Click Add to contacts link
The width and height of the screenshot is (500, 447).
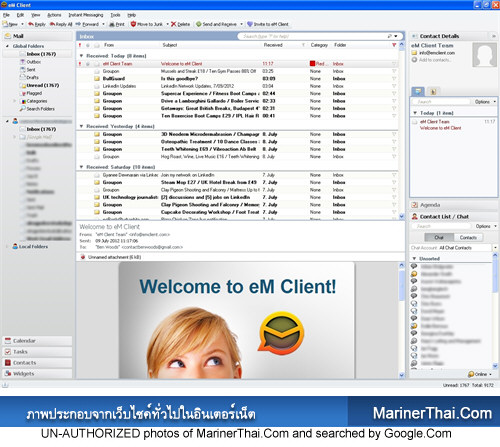tap(435, 60)
